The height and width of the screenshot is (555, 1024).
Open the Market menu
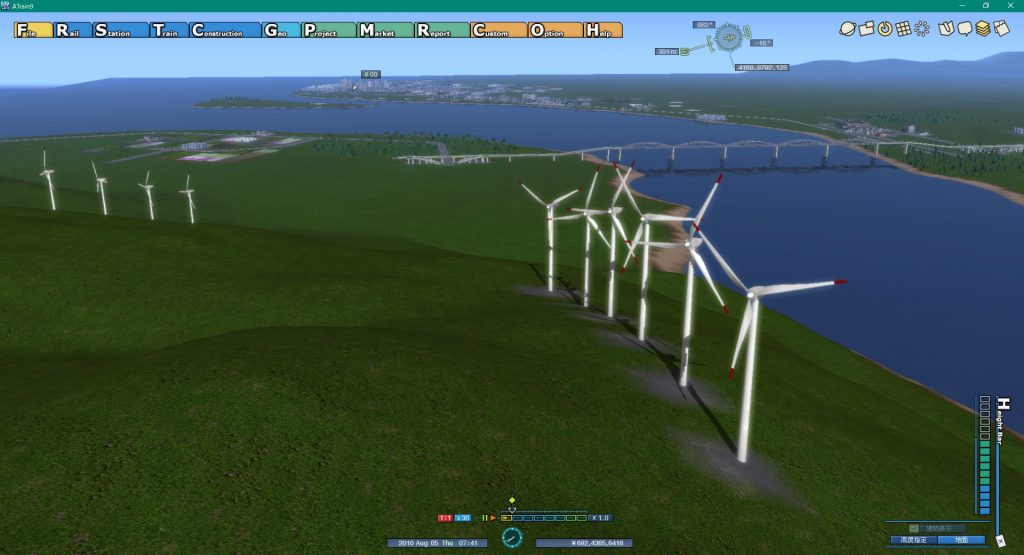[385, 30]
